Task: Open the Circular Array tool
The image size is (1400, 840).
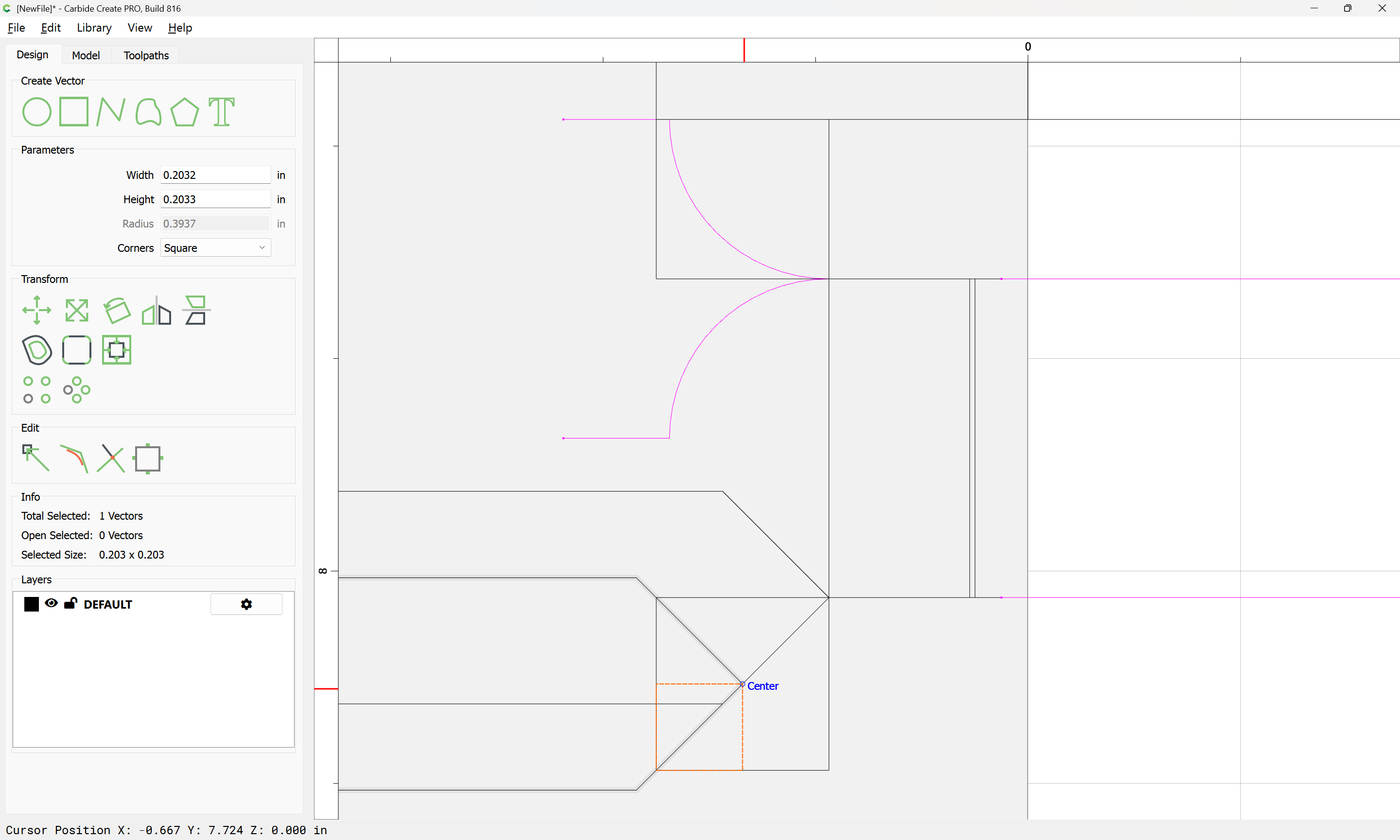Action: click(76, 390)
